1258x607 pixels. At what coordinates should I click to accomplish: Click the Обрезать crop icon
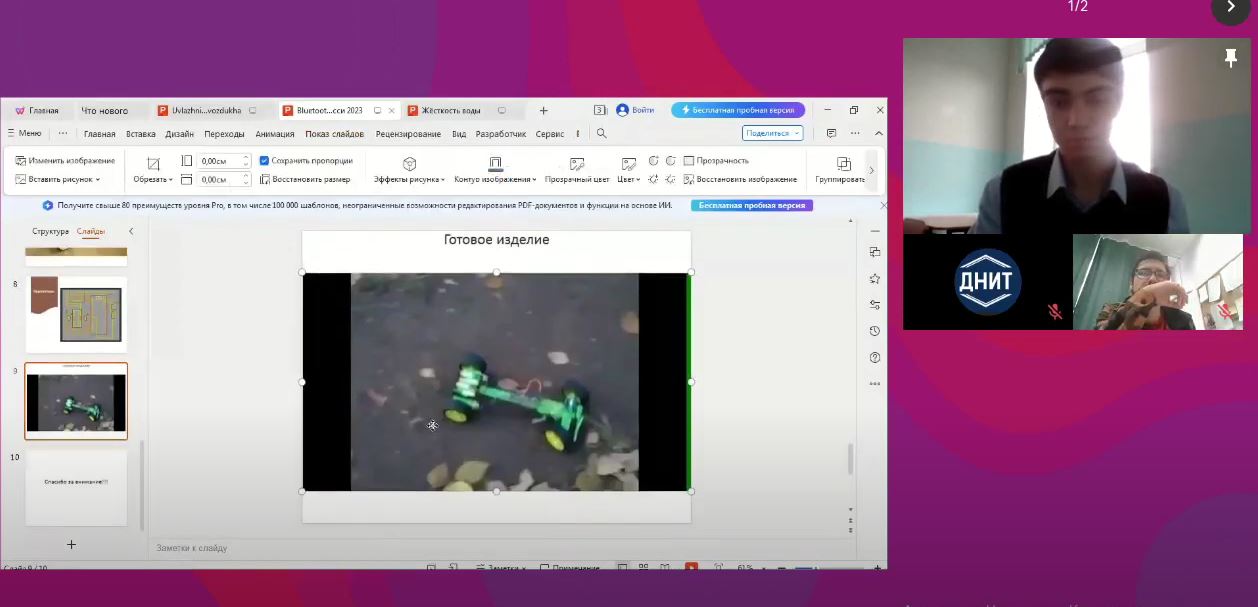pyautogui.click(x=153, y=163)
